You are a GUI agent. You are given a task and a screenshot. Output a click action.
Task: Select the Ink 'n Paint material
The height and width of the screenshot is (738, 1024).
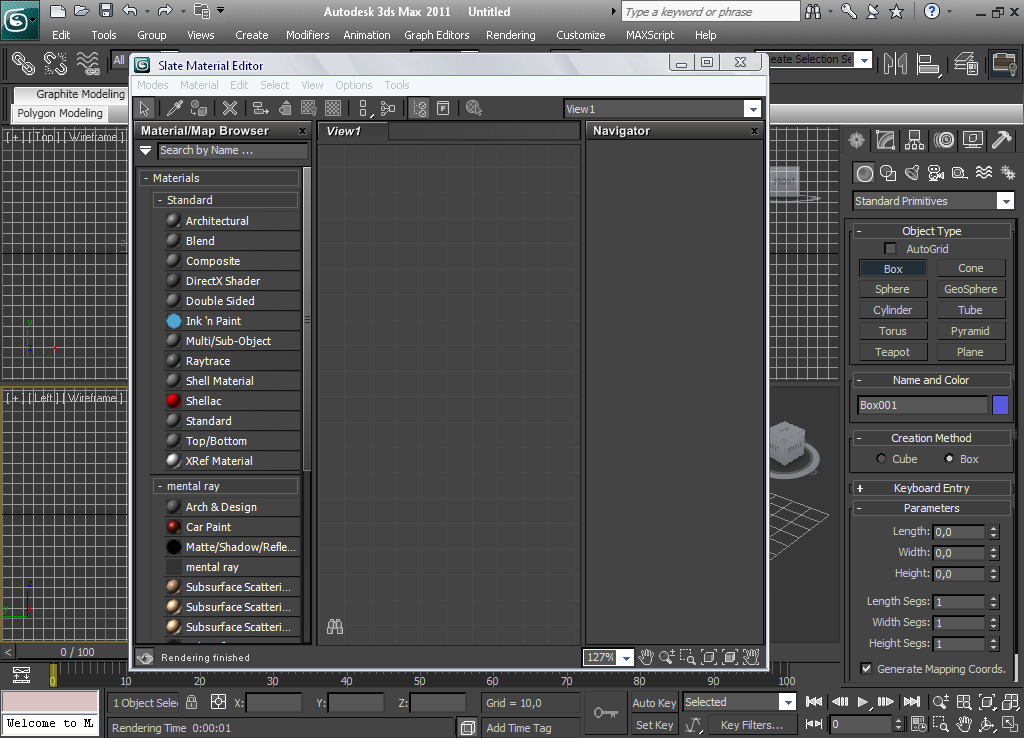pos(232,321)
